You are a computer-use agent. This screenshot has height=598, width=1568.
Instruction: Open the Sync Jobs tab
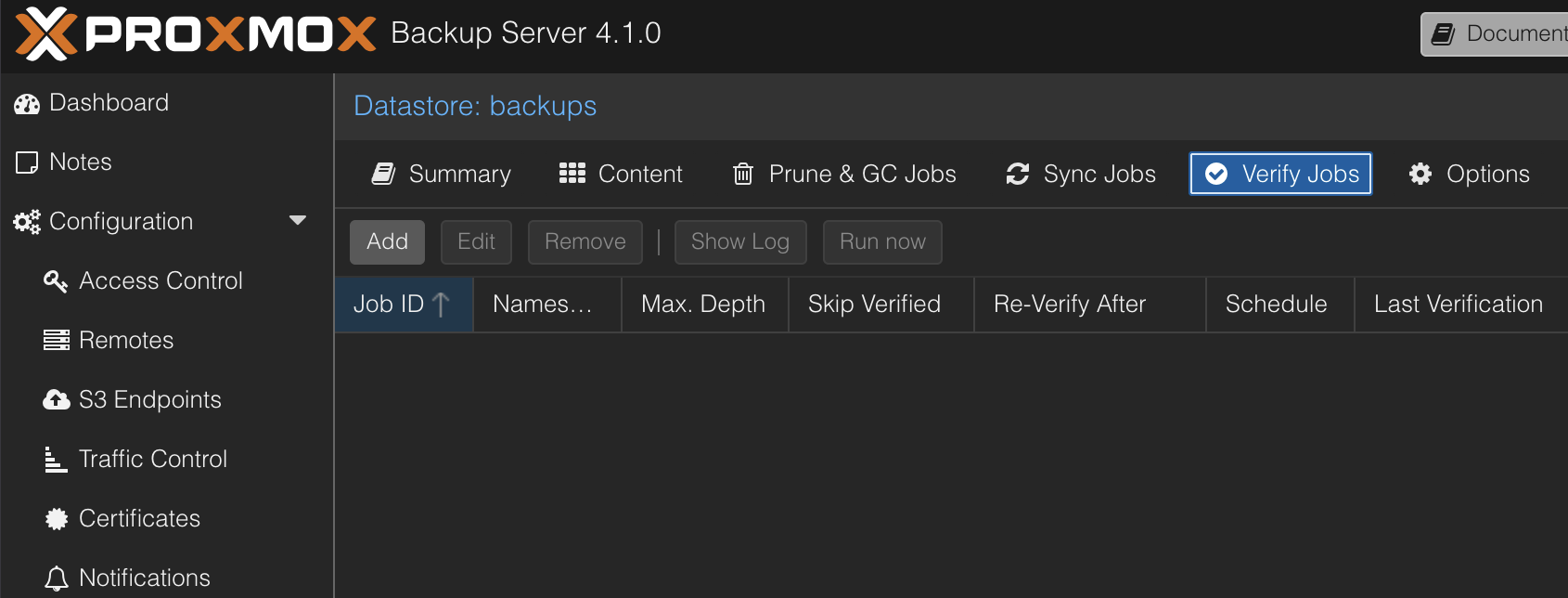point(1081,174)
